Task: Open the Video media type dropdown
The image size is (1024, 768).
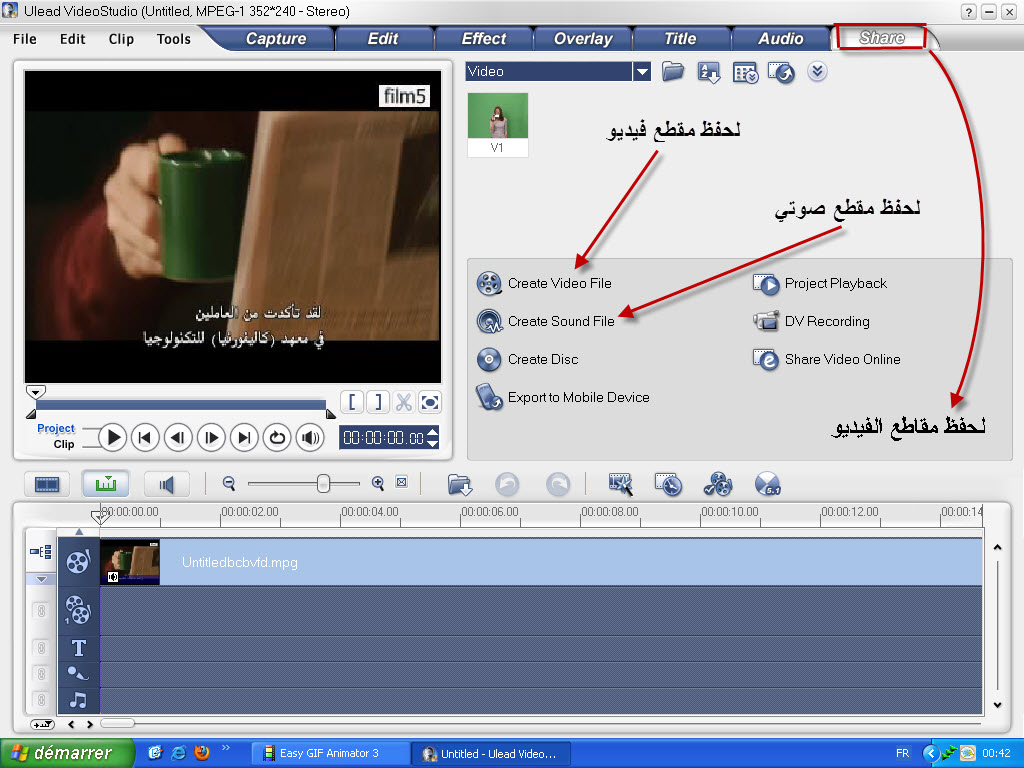Action: [640, 71]
